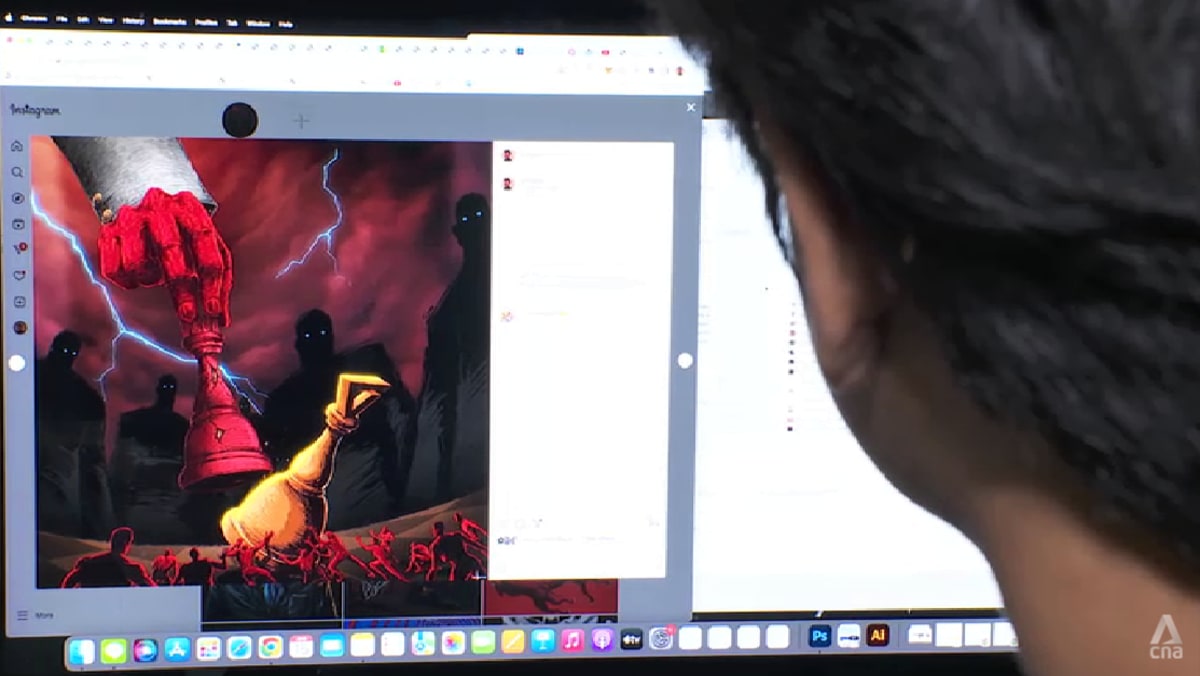This screenshot has width=1200, height=676.
Task: Open the Bookmarks menu in menu bar
Action: click(169, 21)
